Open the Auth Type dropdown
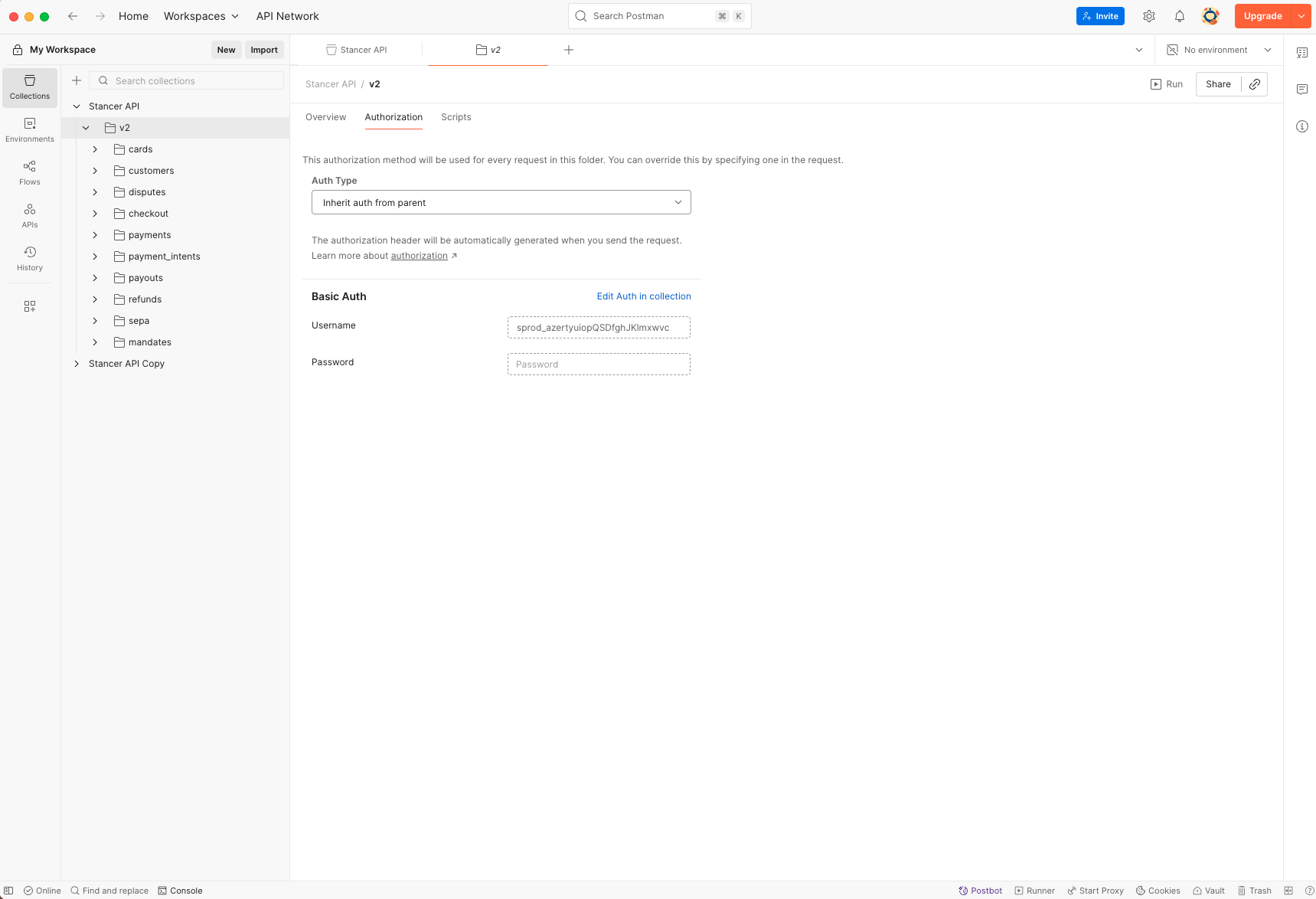1316x899 pixels. 501,202
